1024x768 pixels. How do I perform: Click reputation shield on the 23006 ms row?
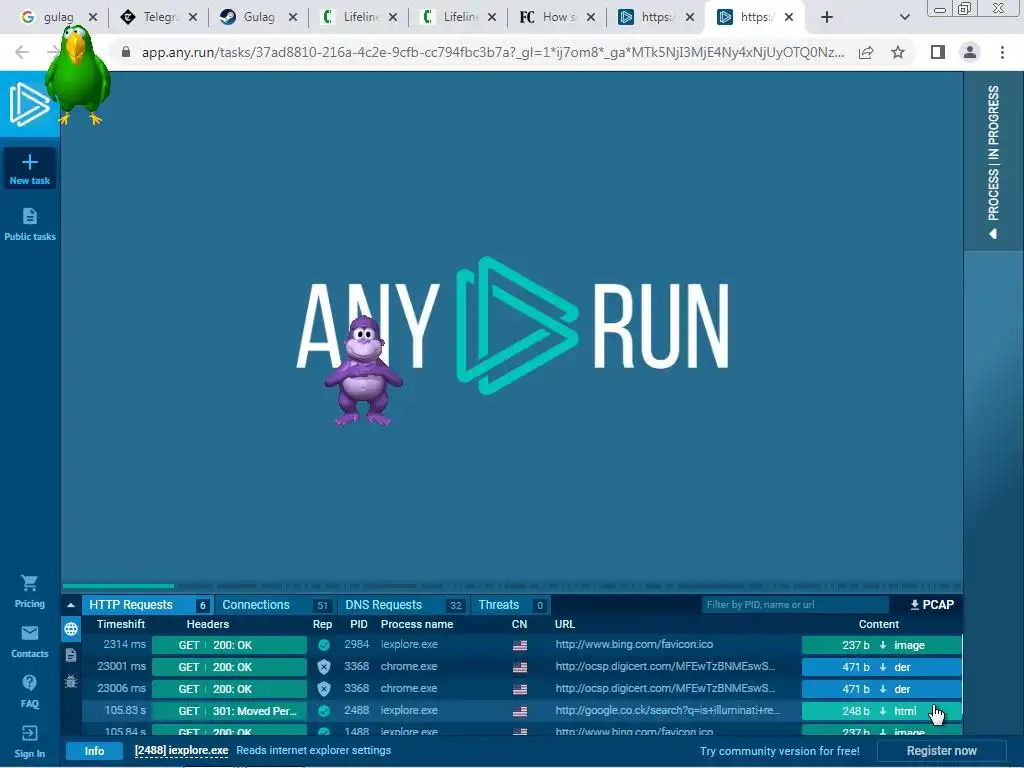(323, 688)
